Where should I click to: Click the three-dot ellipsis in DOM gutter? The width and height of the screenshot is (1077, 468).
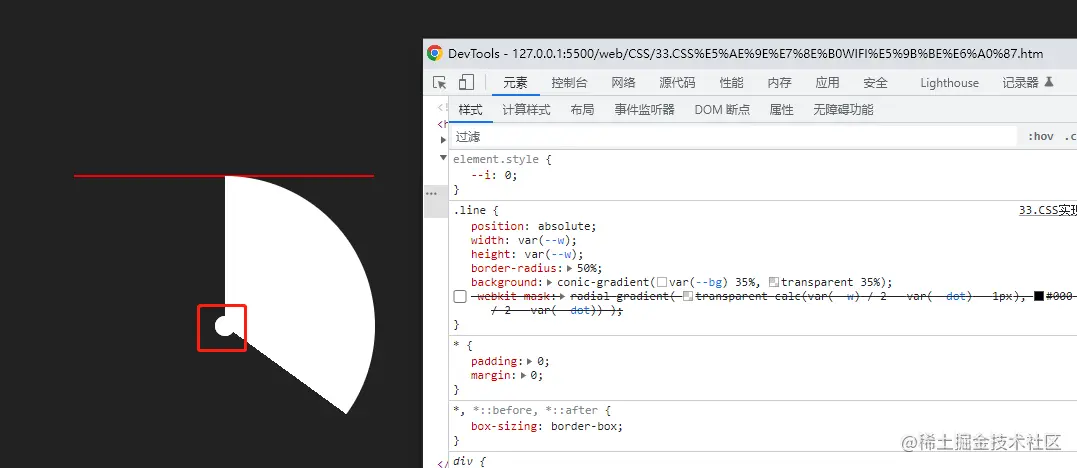click(x=431, y=194)
